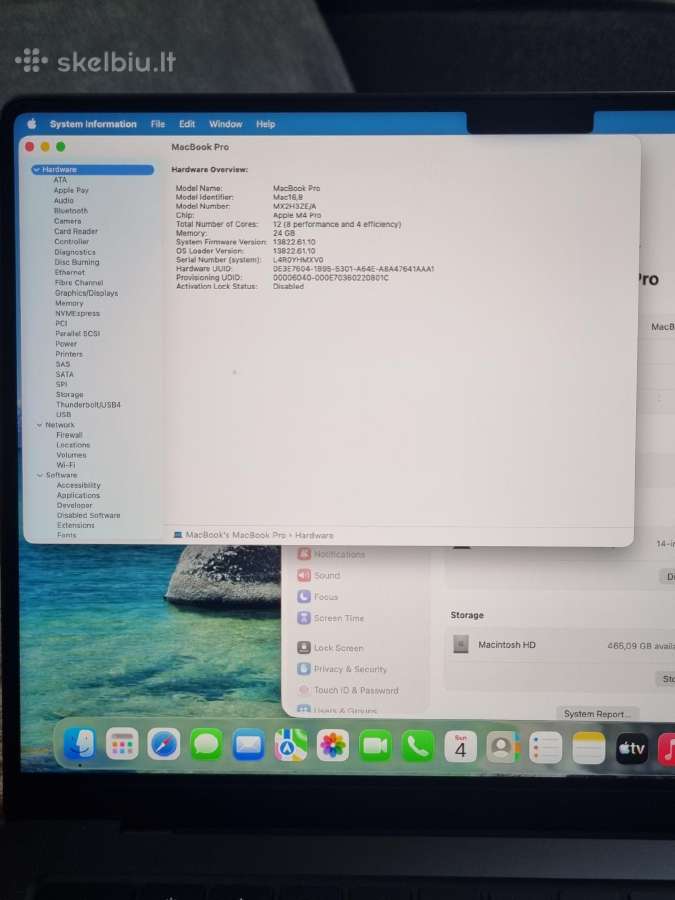Select Printers in the sidebar
Screen dimensions: 675x900
click(x=69, y=354)
